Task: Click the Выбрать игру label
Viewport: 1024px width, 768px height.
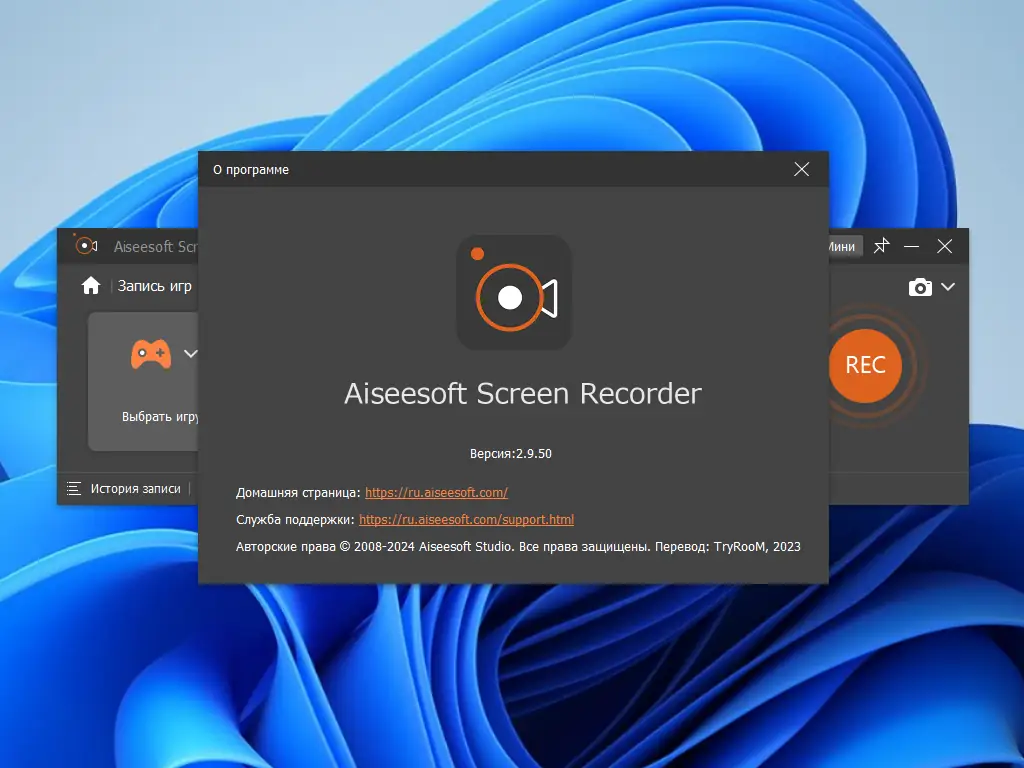Action: 160,417
